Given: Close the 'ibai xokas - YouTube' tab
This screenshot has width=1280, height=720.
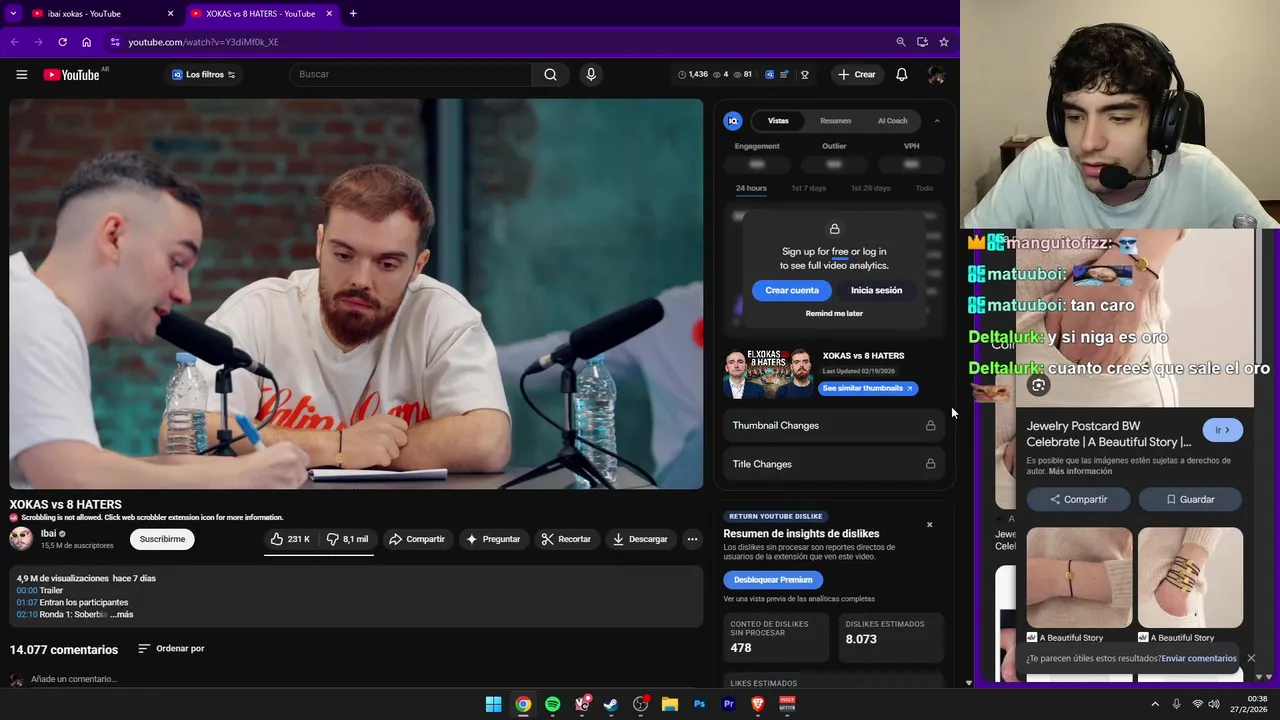Looking at the screenshot, I should [170, 13].
